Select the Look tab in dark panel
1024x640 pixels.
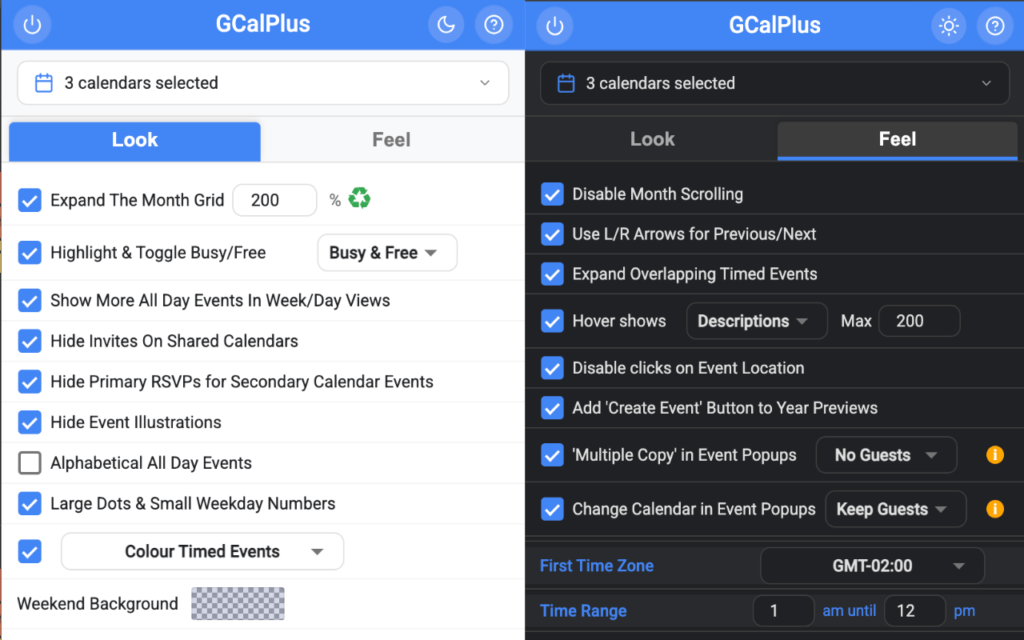pos(652,140)
